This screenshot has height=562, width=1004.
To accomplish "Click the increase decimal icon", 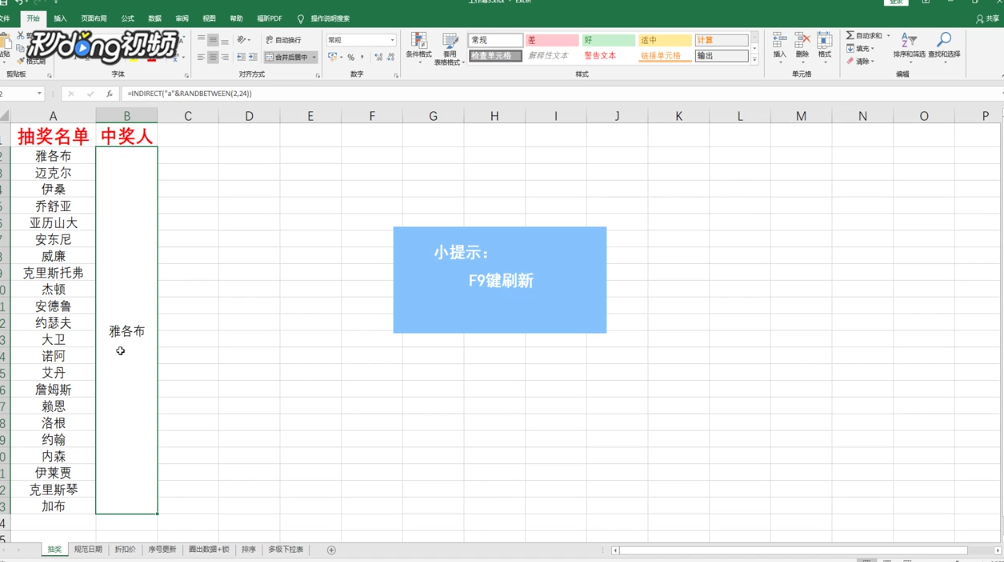I will point(378,57).
